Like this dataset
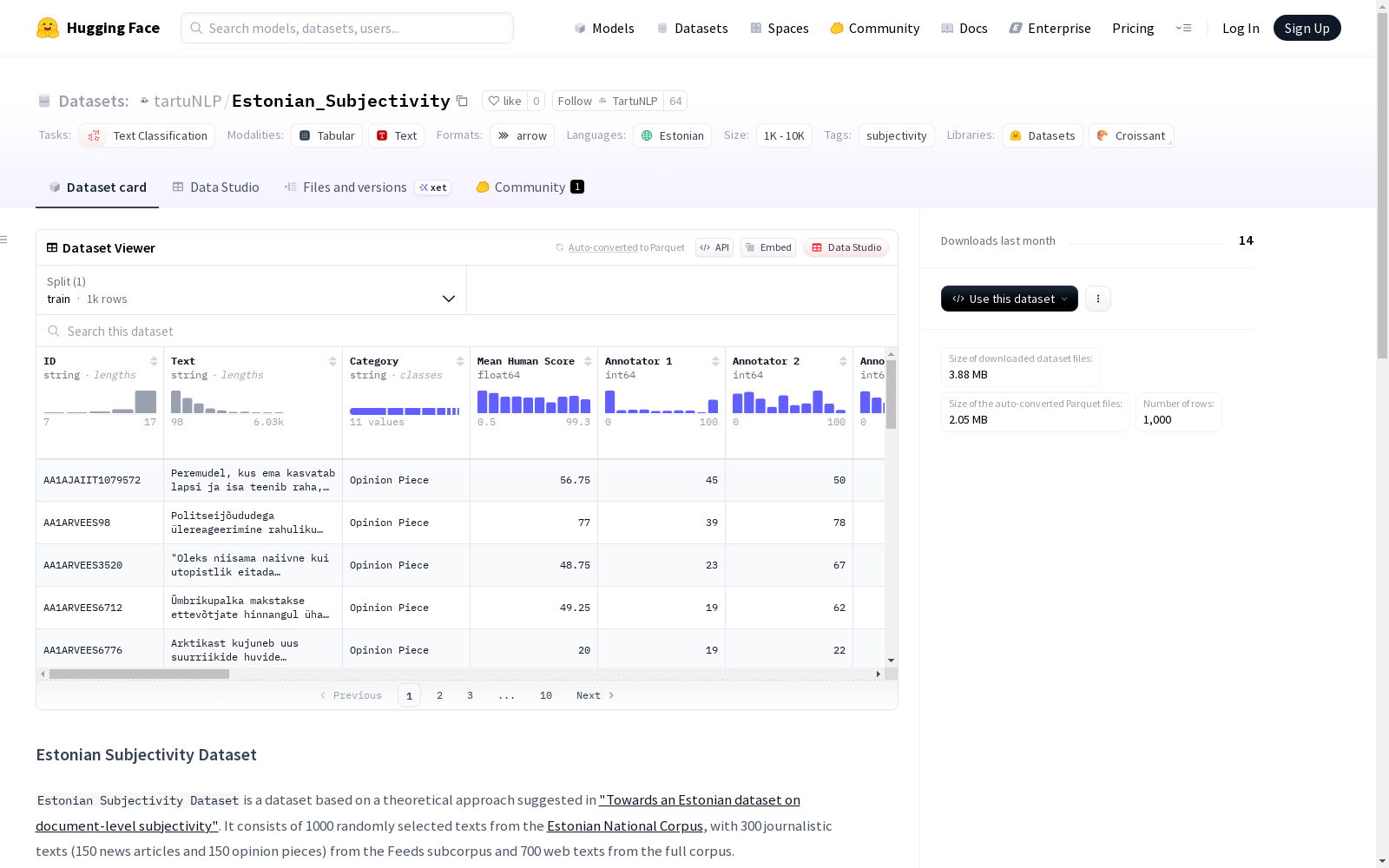 (x=504, y=102)
